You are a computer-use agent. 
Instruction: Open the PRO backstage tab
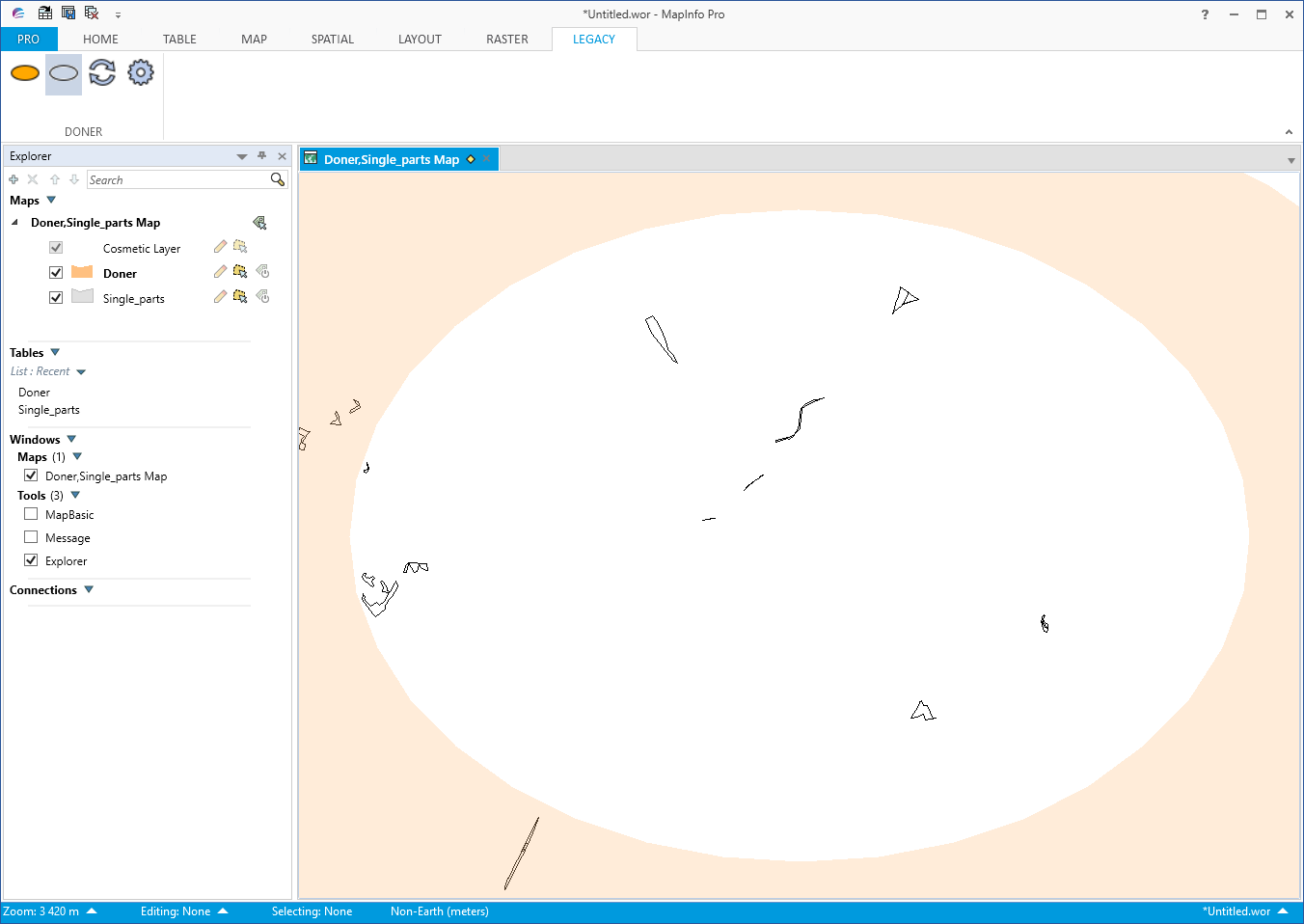pyautogui.click(x=29, y=40)
